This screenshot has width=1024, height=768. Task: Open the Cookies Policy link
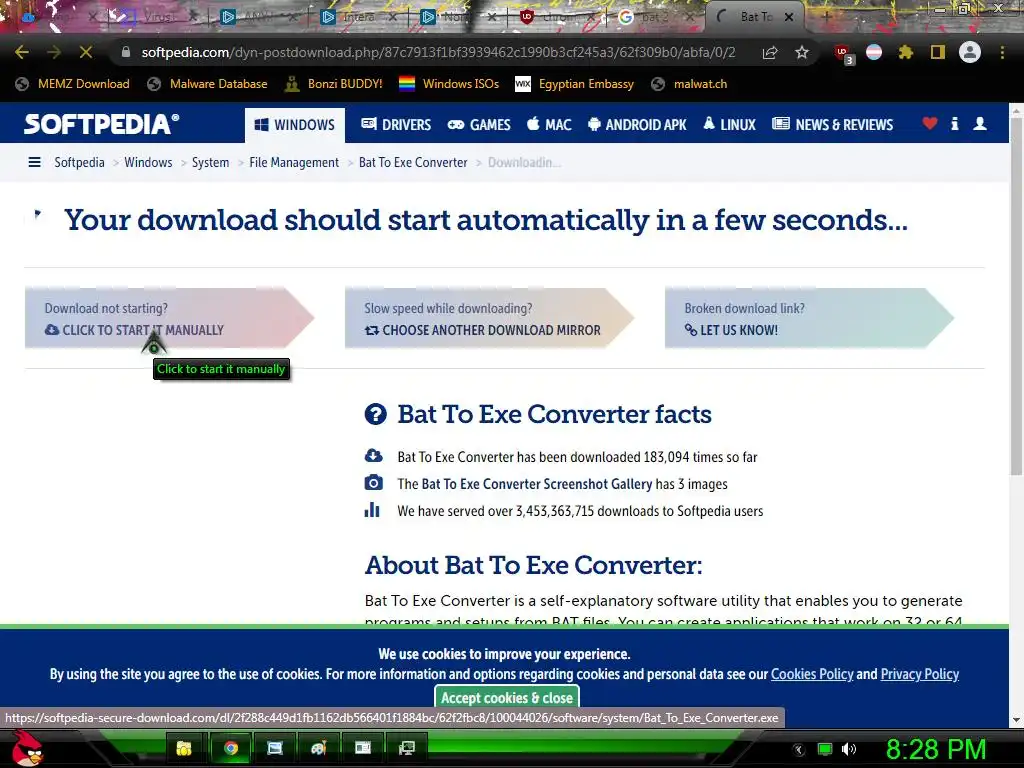(812, 674)
